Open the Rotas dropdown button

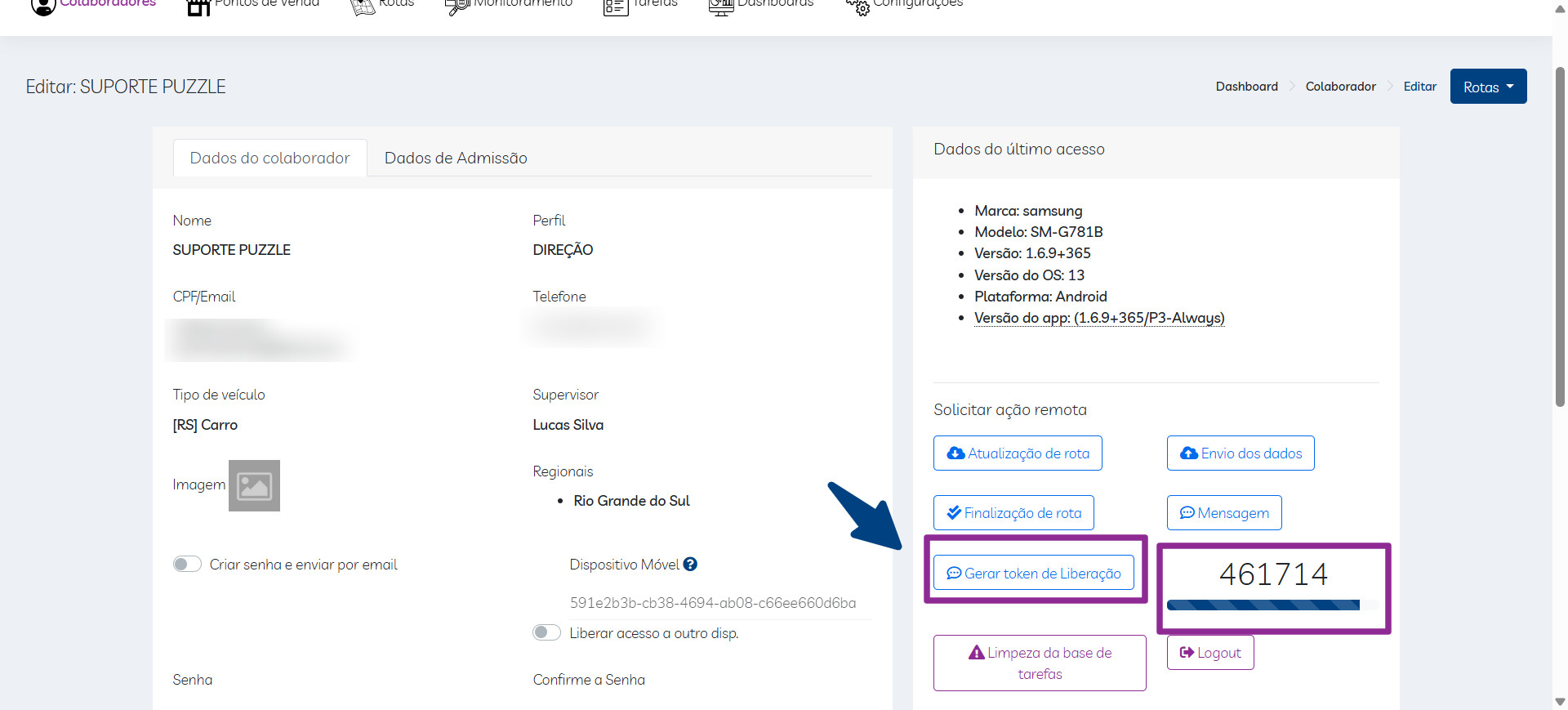[1488, 87]
